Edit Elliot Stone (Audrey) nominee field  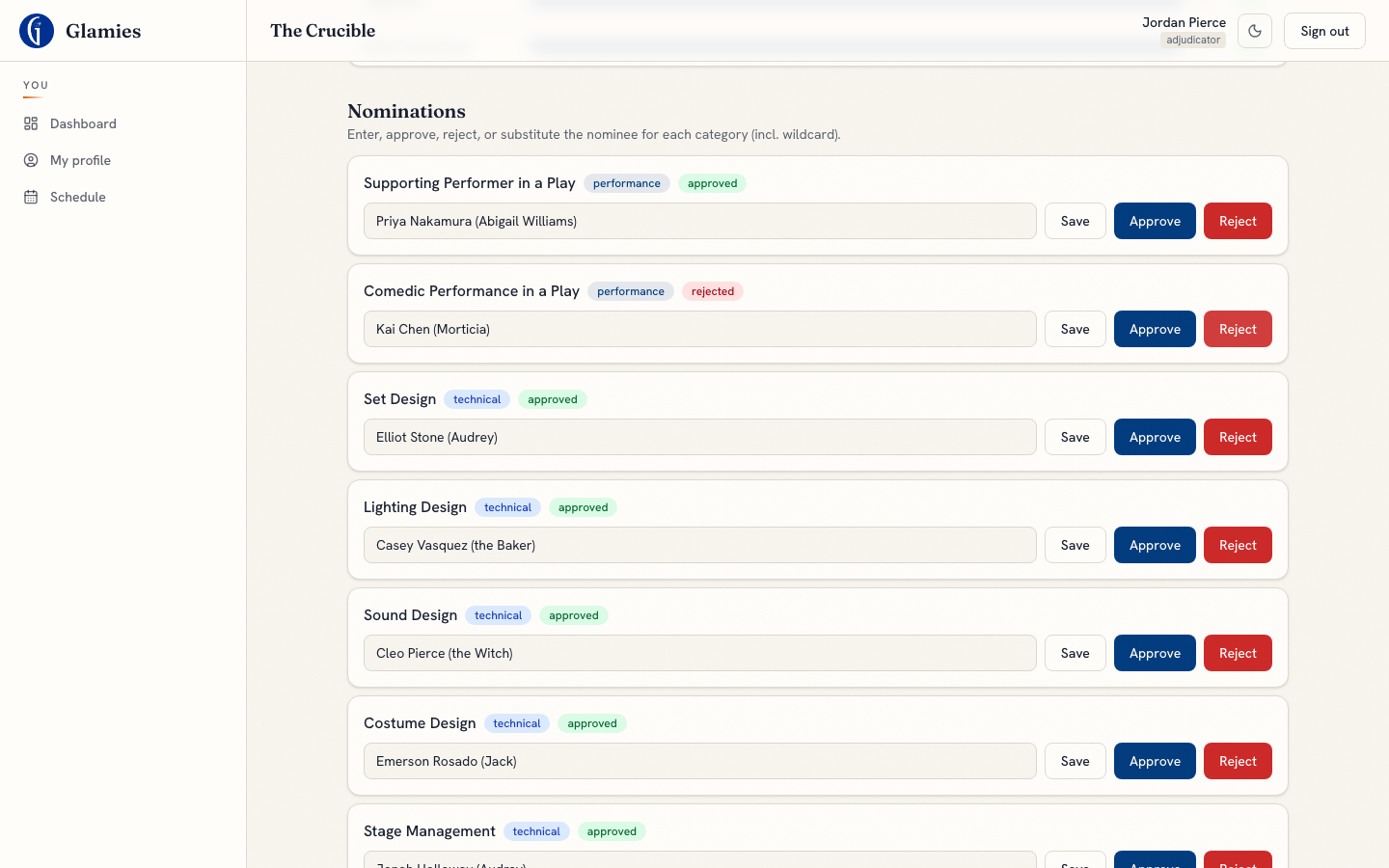[700, 437]
